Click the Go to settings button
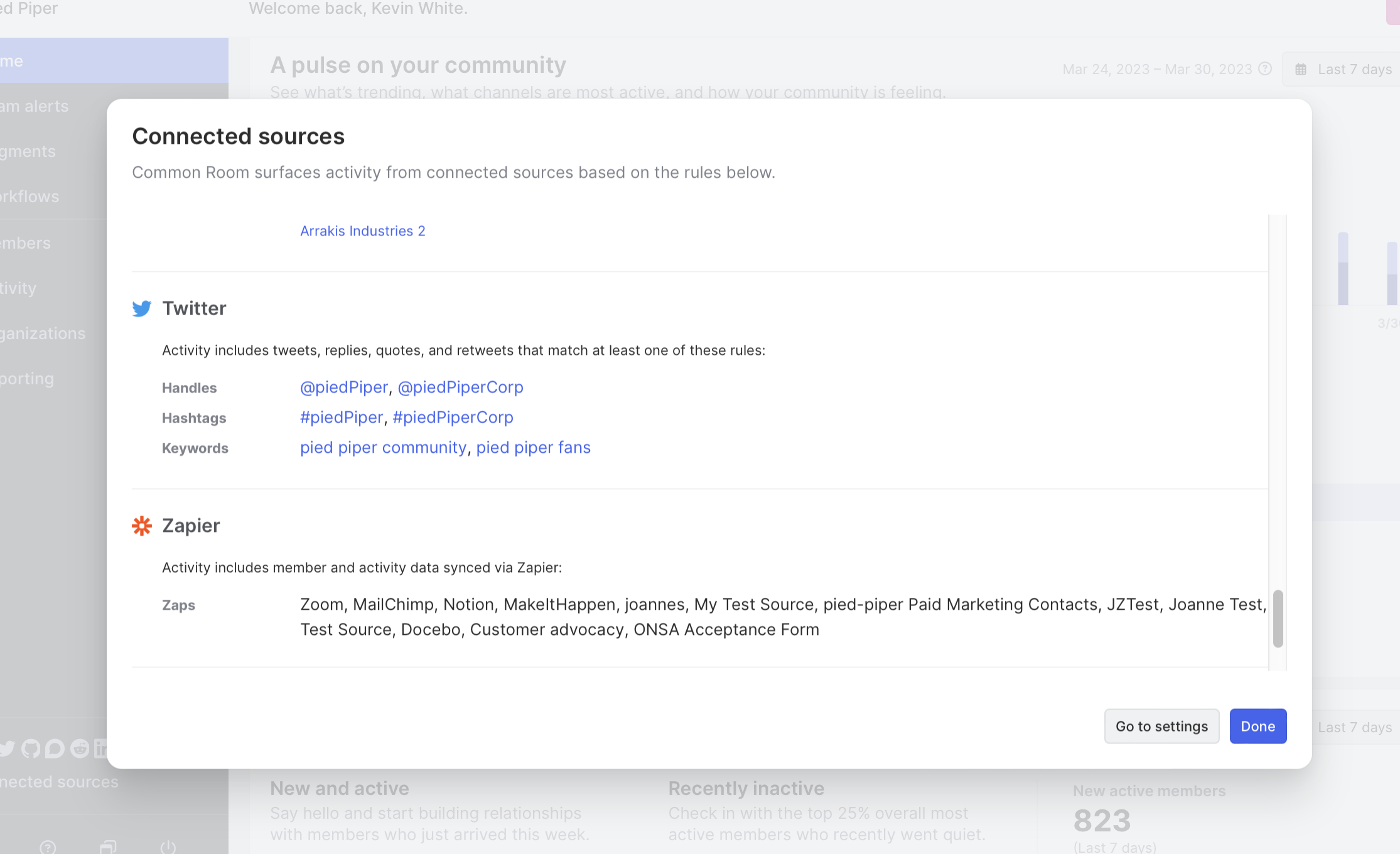Screen dimensions: 1400x854 (1161, 727)
